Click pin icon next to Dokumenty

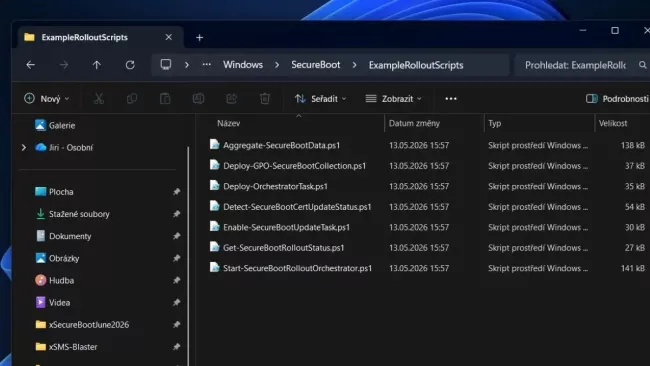[x=177, y=236]
